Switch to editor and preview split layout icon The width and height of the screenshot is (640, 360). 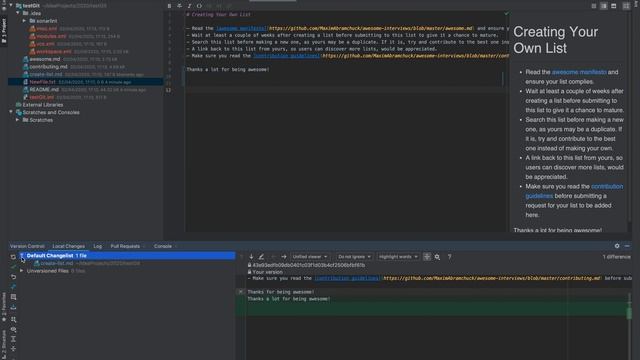point(604,6)
